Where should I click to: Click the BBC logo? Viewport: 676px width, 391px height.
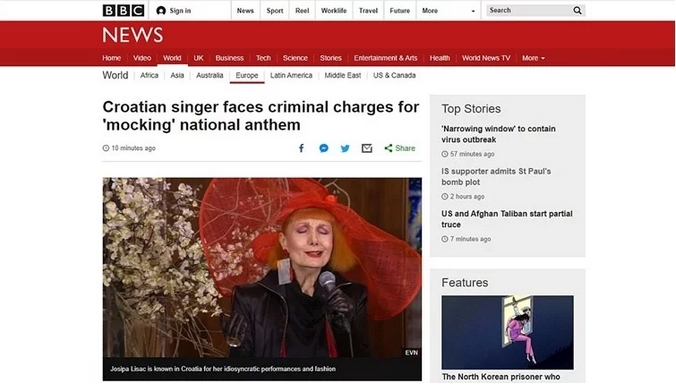point(123,10)
